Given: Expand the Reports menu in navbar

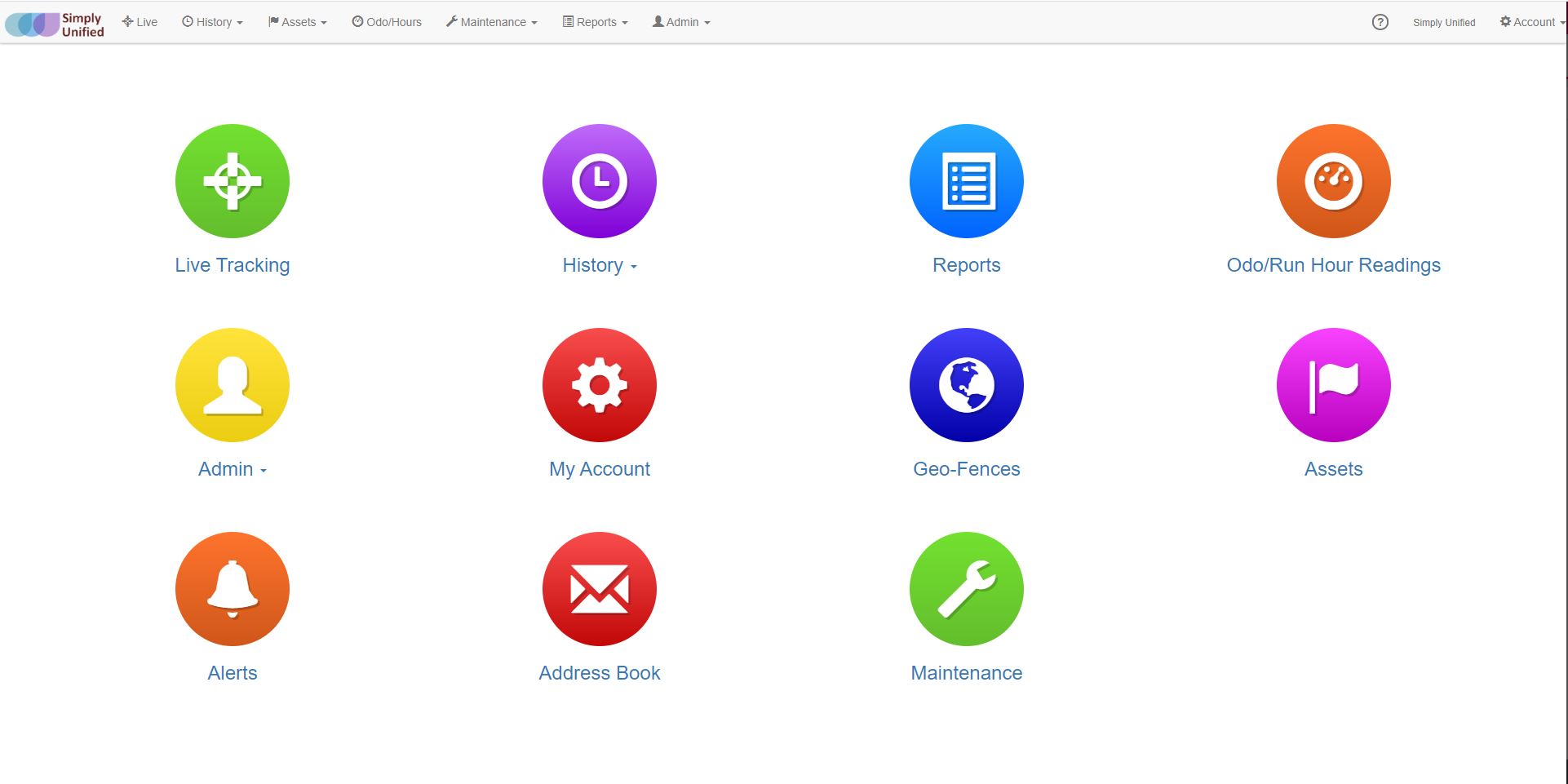Looking at the screenshot, I should point(595,22).
